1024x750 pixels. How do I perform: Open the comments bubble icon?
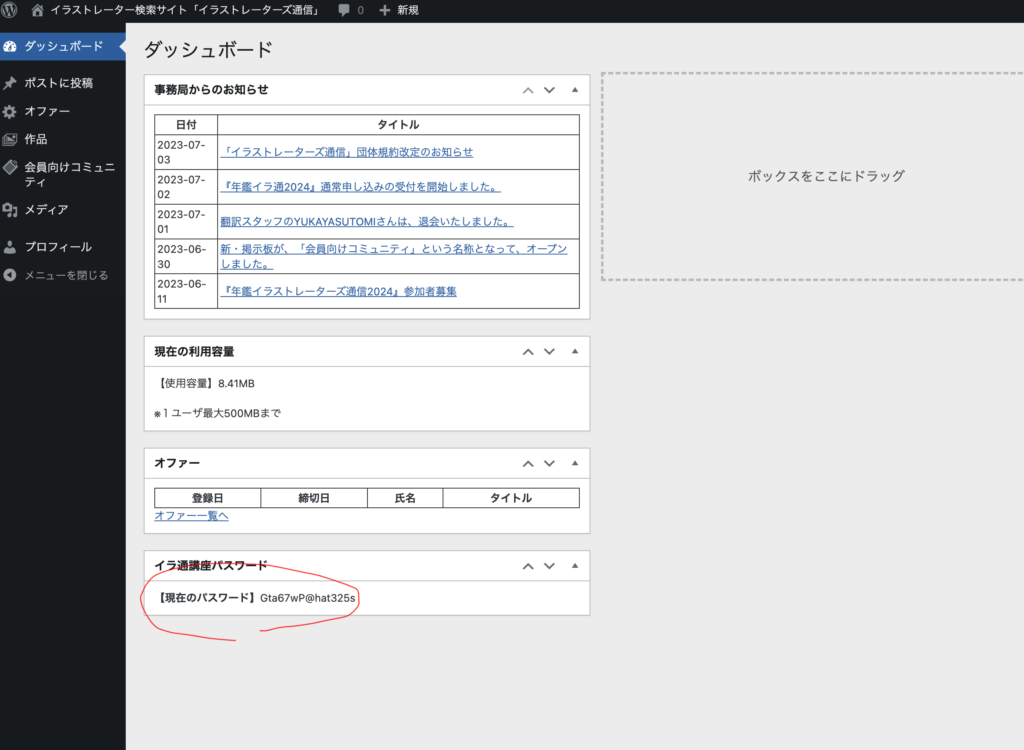point(344,10)
